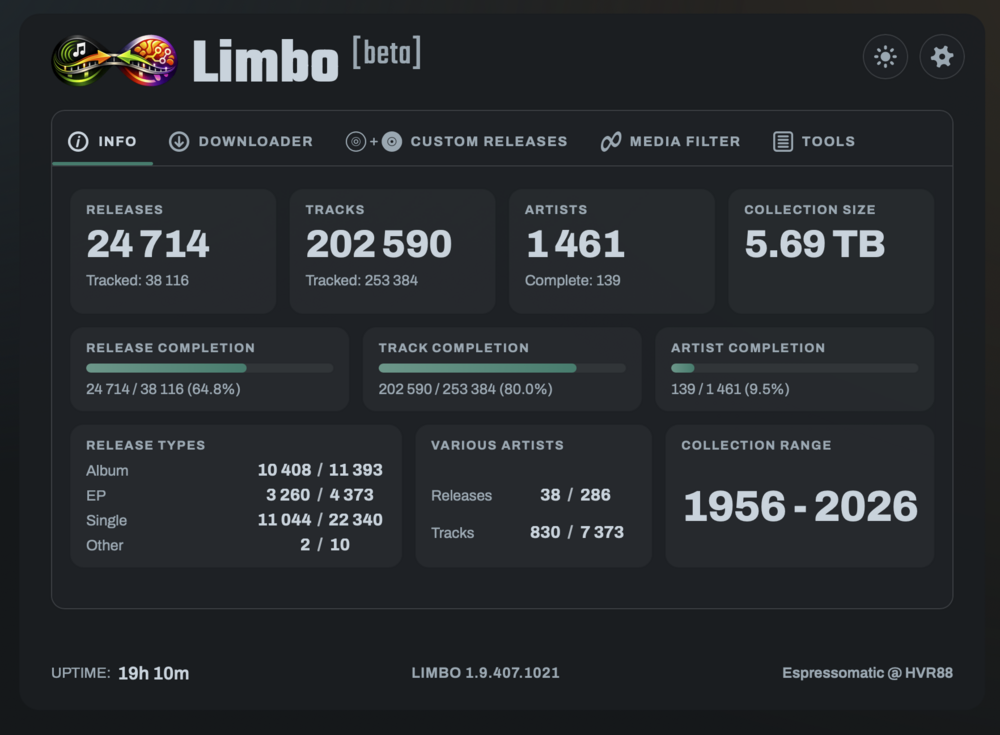This screenshot has width=1000, height=735.
Task: Click the Collection Size 5.69 TB card
Action: tap(831, 251)
